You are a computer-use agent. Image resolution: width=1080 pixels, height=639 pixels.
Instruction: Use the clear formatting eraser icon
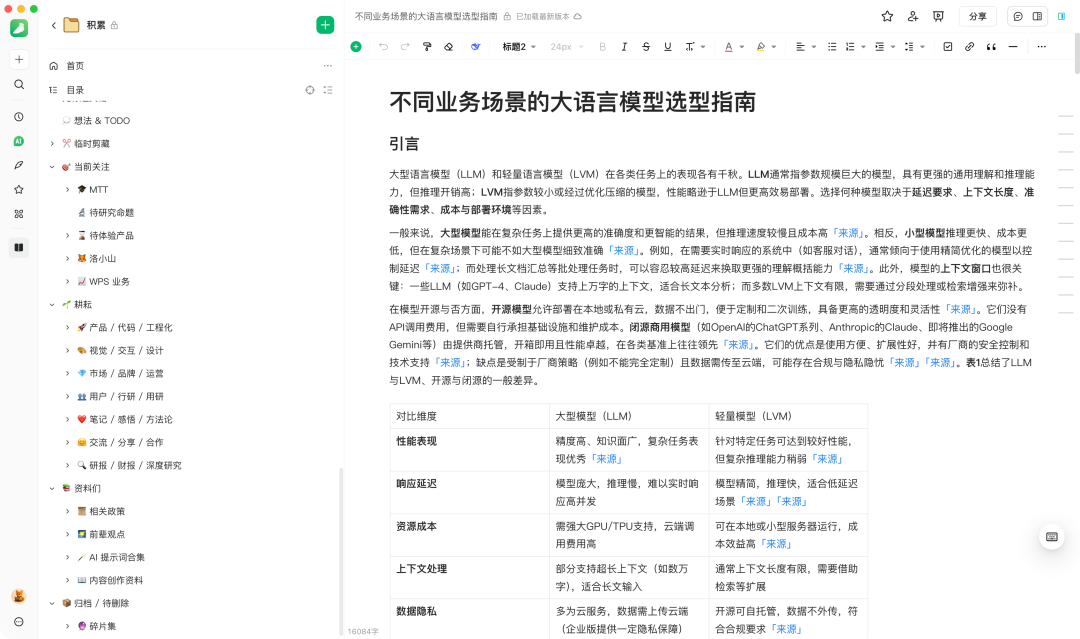point(446,46)
